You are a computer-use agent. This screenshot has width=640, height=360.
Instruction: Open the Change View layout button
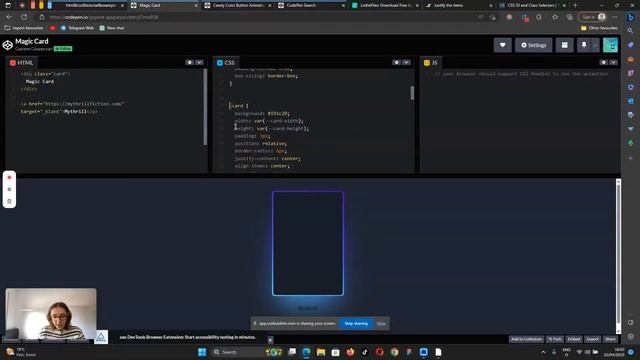tap(564, 45)
